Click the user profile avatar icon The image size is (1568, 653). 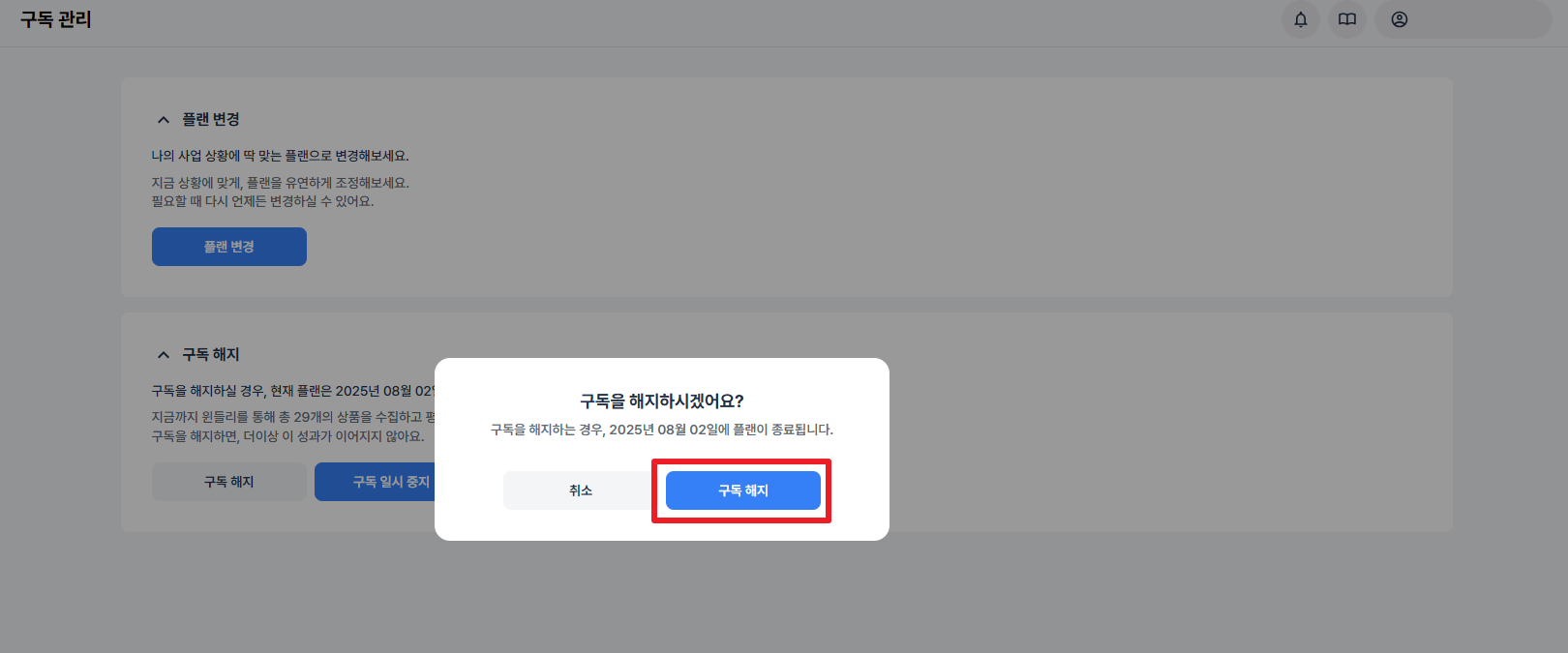pos(1400,19)
